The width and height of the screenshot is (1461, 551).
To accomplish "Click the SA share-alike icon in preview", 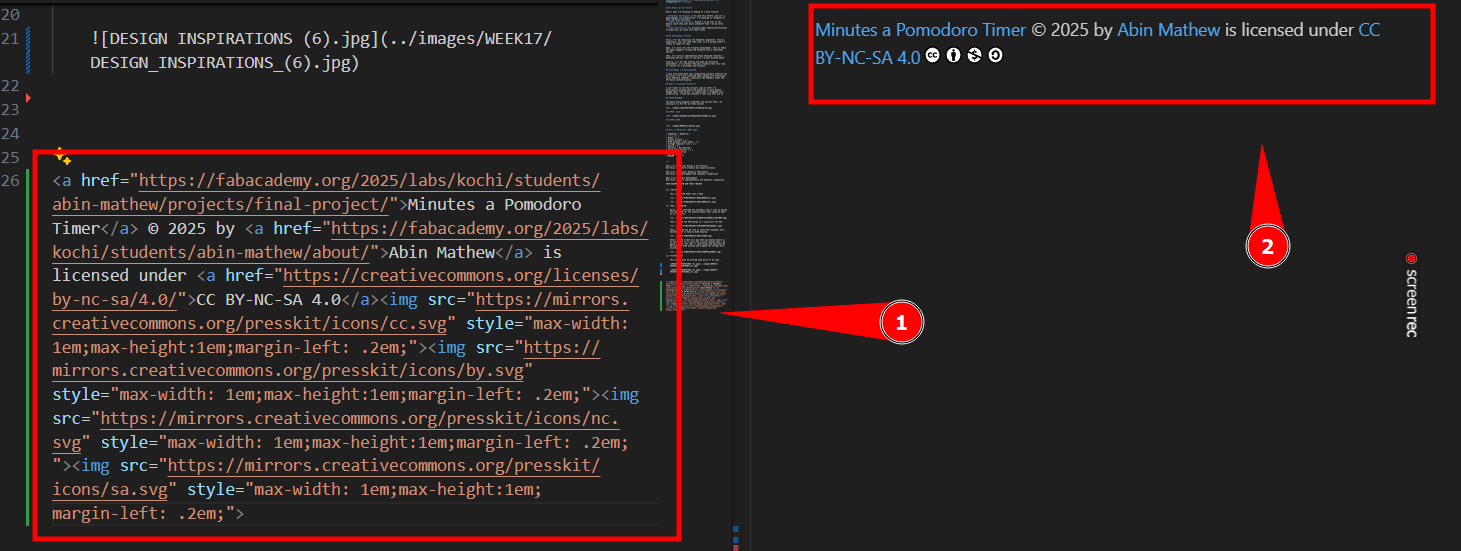I will [x=995, y=56].
